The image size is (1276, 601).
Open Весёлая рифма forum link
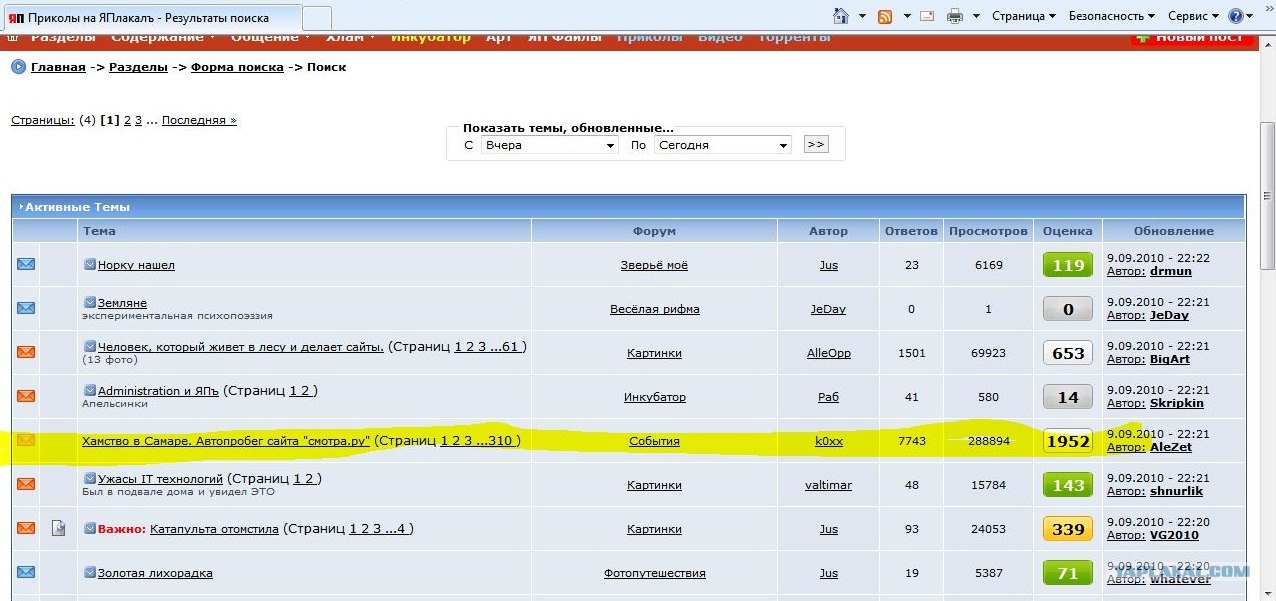[x=654, y=309]
